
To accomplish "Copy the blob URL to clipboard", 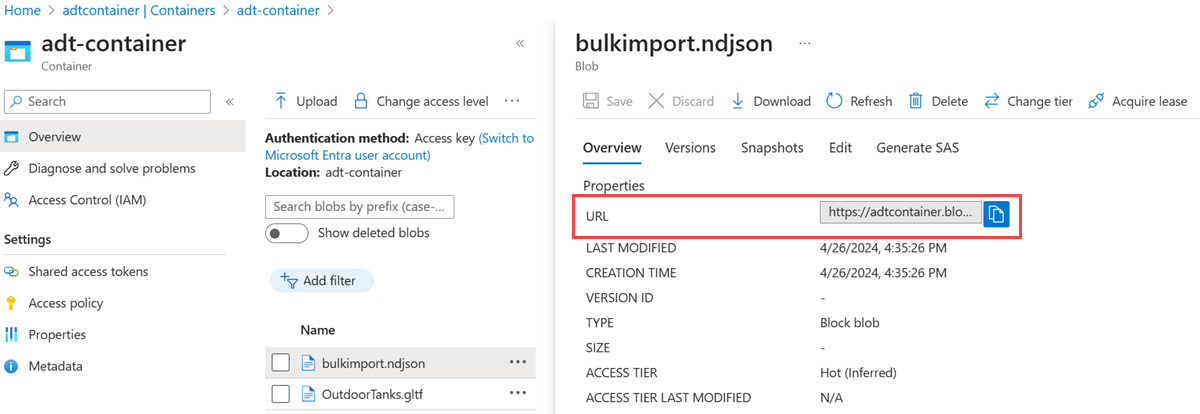I will pos(996,214).
